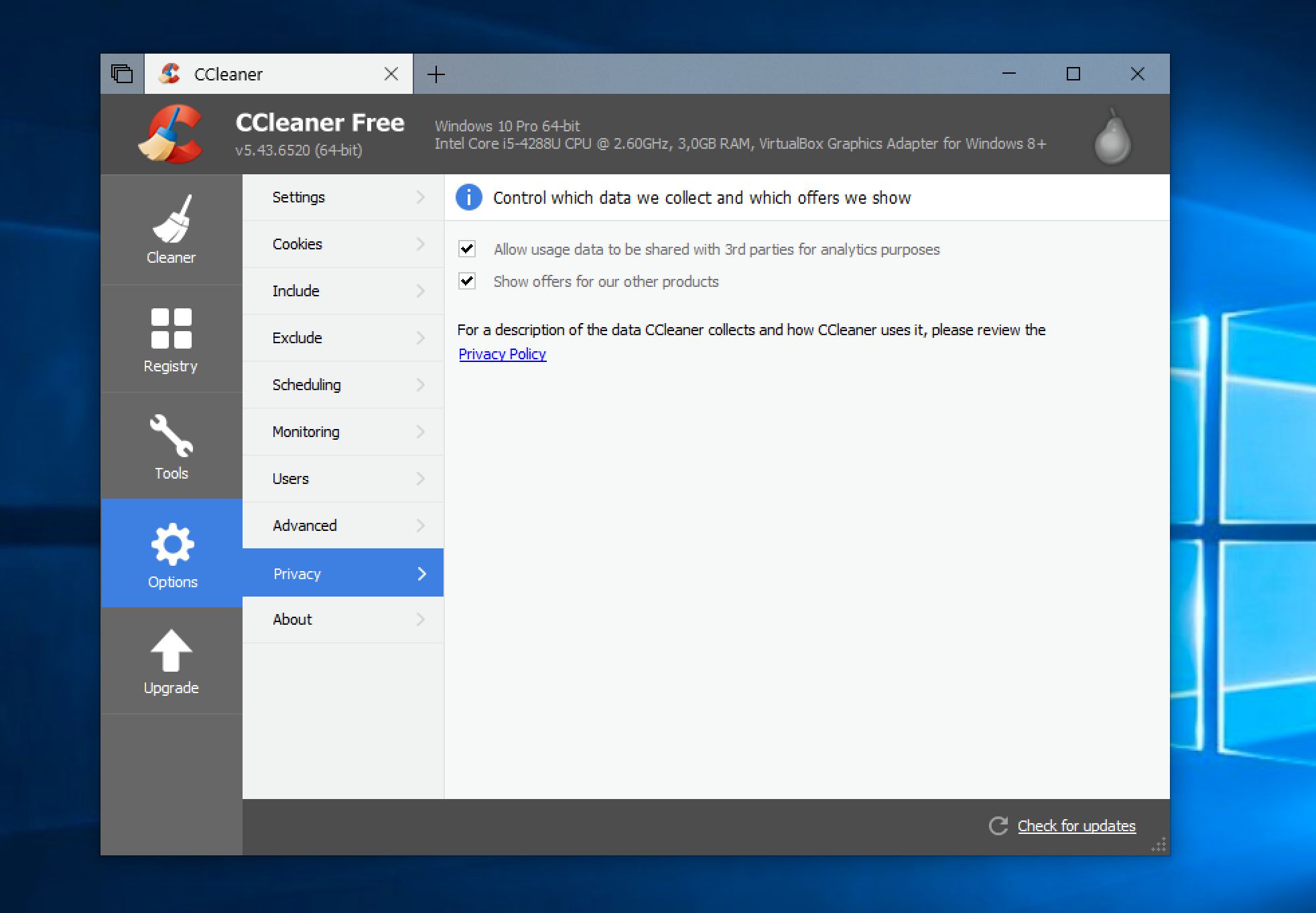The height and width of the screenshot is (913, 1316).
Task: Open the Privacy Policy link
Action: [502, 354]
